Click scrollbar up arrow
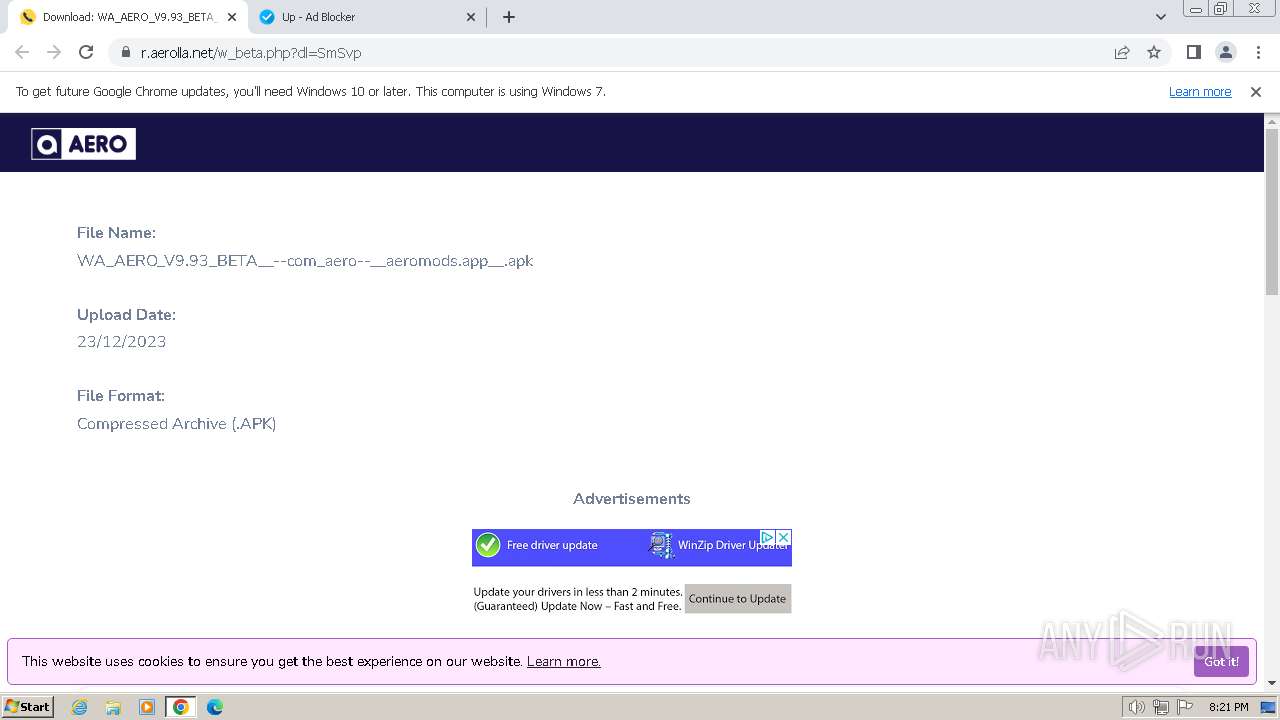Screen dimensions: 1280x720 (1272, 121)
